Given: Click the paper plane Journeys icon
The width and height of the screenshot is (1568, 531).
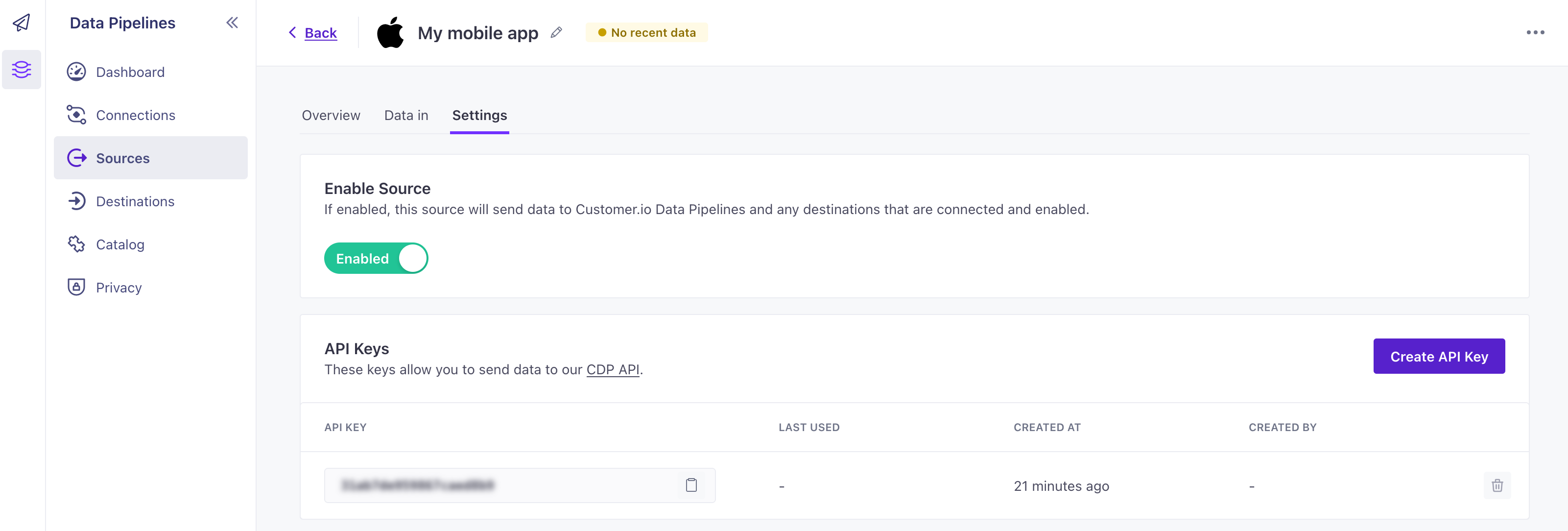Looking at the screenshot, I should (x=22, y=23).
